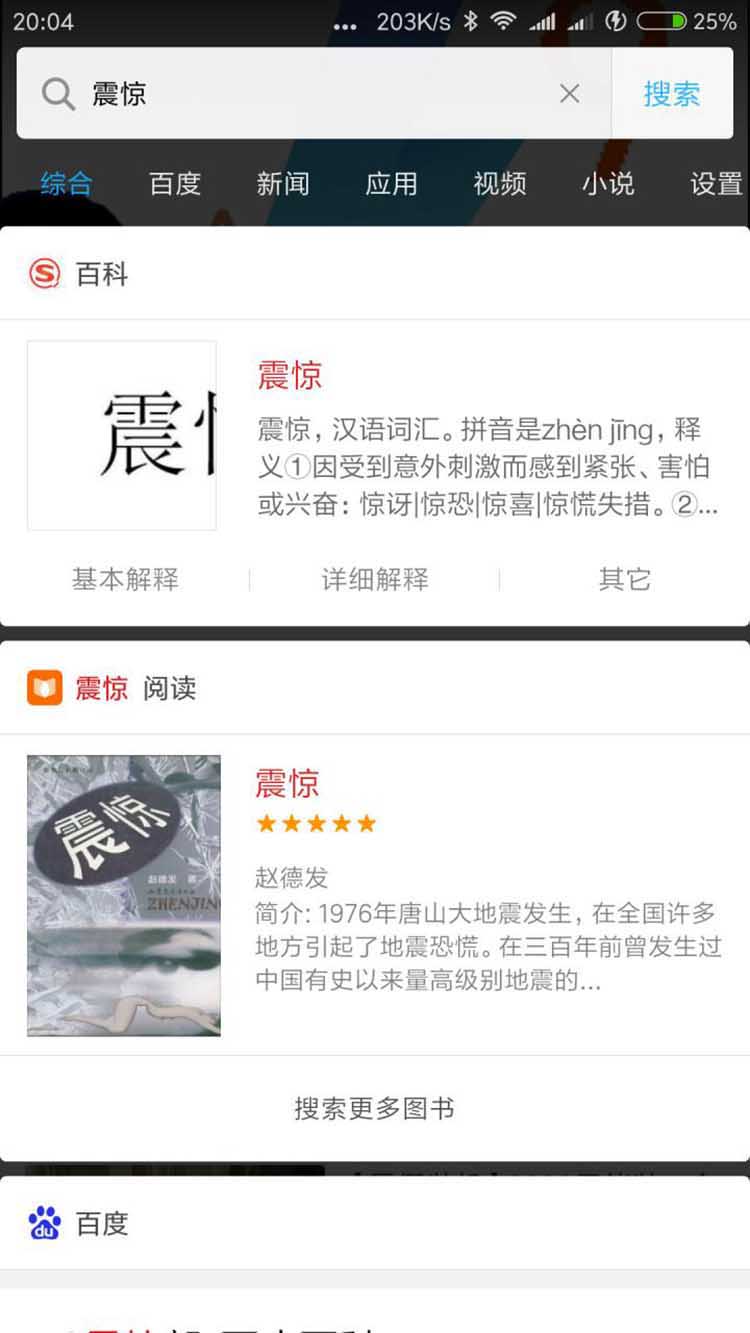Open the red 震惊 encyclopedia title link
750x1333 pixels.
pos(290,375)
